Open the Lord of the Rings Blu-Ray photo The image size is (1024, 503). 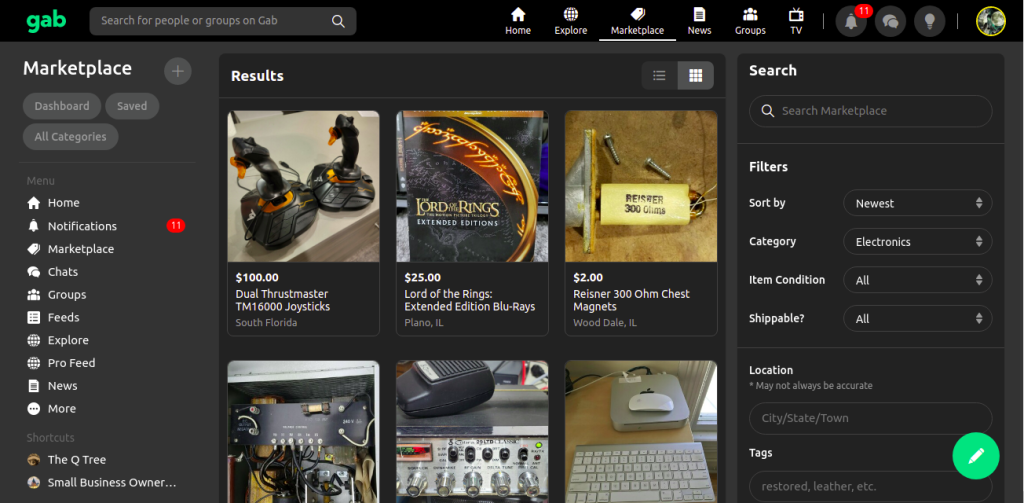[472, 186]
